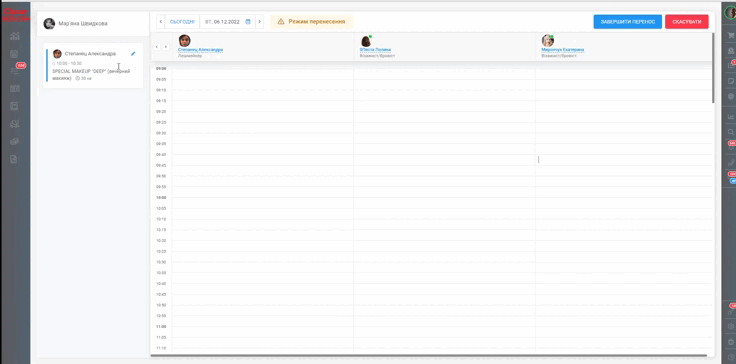Open the shopping cart icon in right sidebar
The width and height of the screenshot is (736, 364).
point(731,35)
